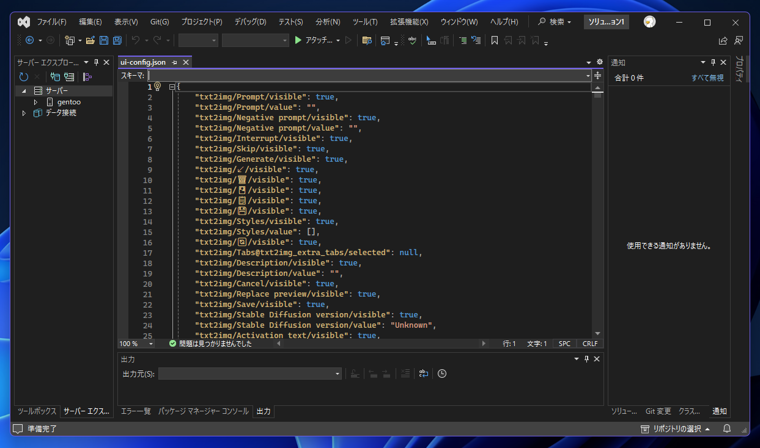Collapse the JSON root brace on line 1

tap(172, 87)
